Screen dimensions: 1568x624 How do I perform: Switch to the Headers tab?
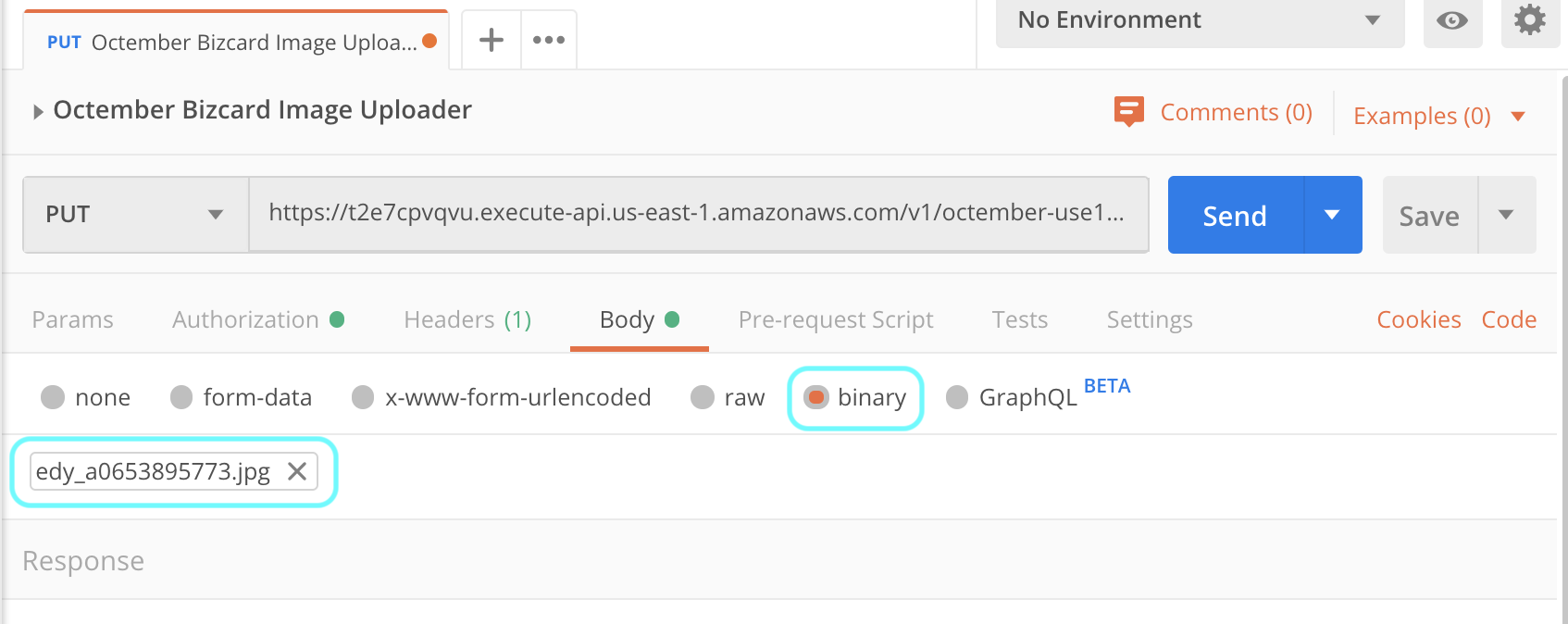click(x=467, y=319)
